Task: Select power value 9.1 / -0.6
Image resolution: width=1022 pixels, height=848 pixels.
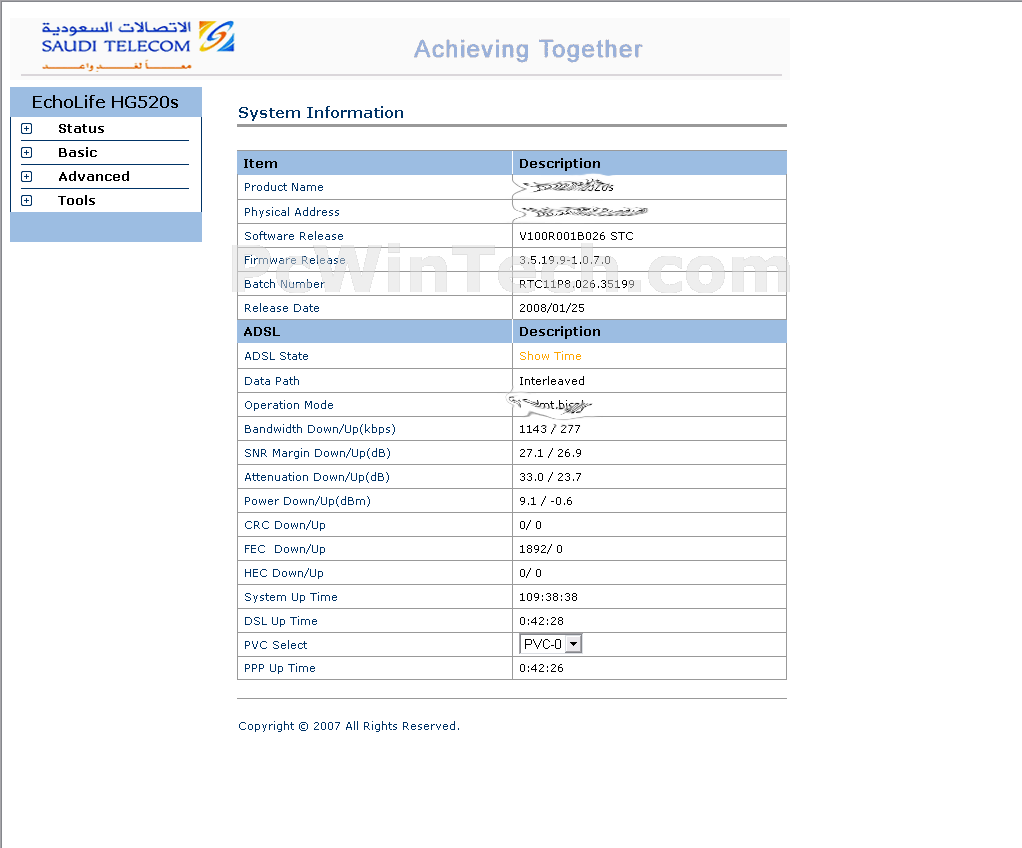Action: [x=546, y=502]
